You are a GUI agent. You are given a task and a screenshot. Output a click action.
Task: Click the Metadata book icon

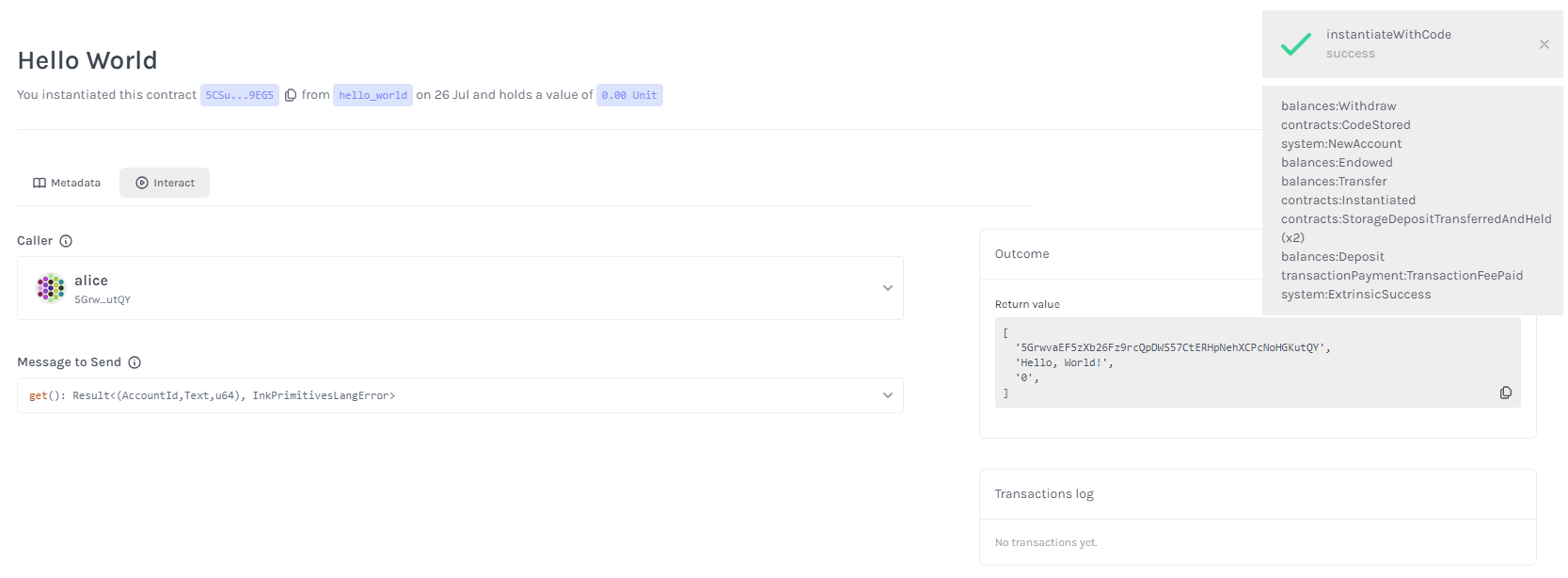click(40, 183)
